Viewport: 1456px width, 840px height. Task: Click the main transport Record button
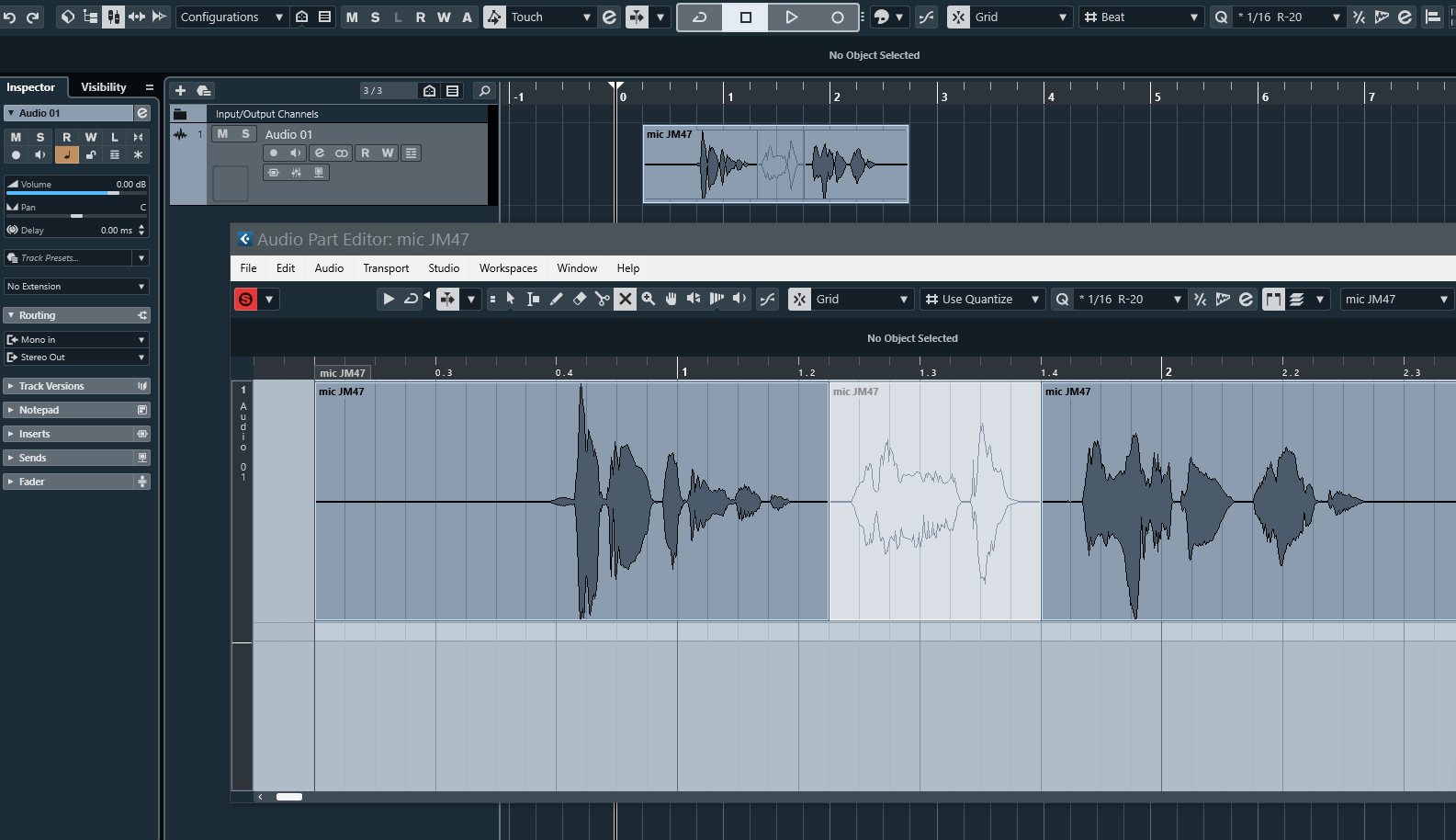click(837, 17)
